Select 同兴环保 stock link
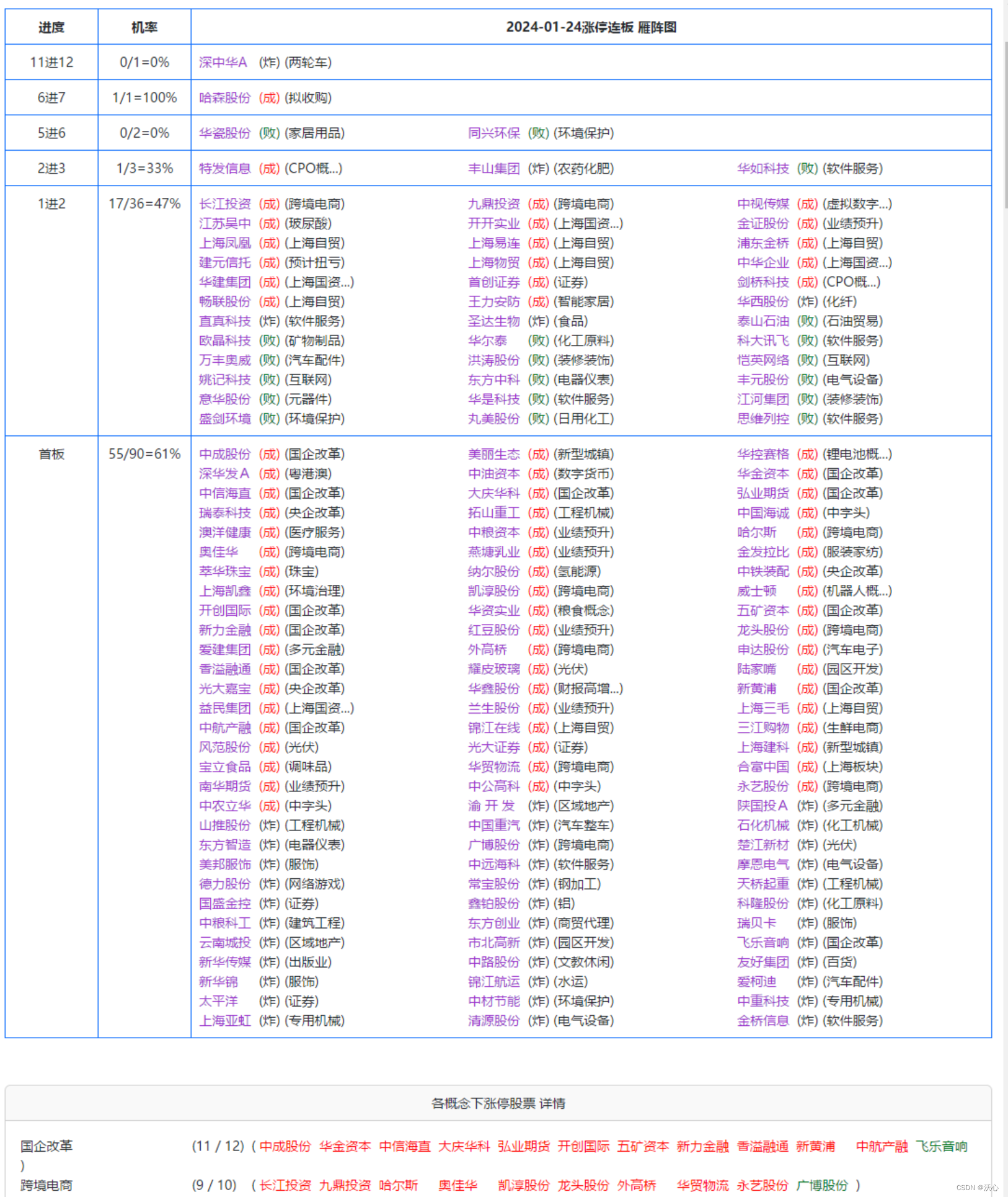 [x=493, y=133]
